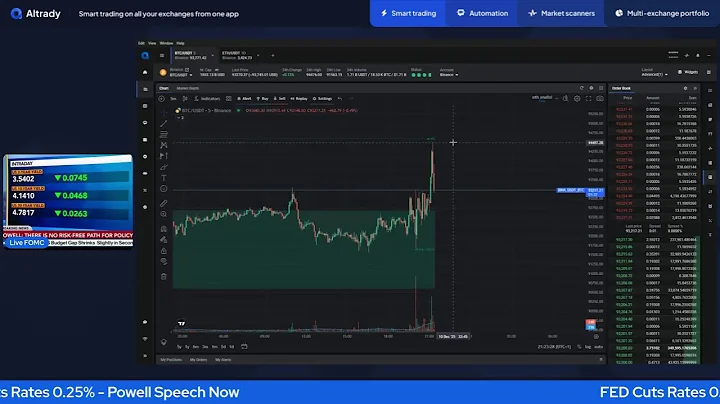The image size is (720, 404).
Task: Open the View menu
Action: 152,43
